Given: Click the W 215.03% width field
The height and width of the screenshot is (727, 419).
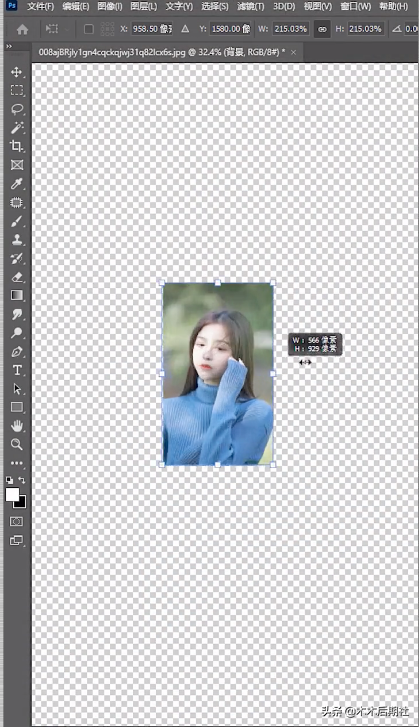Looking at the screenshot, I should [x=290, y=29].
